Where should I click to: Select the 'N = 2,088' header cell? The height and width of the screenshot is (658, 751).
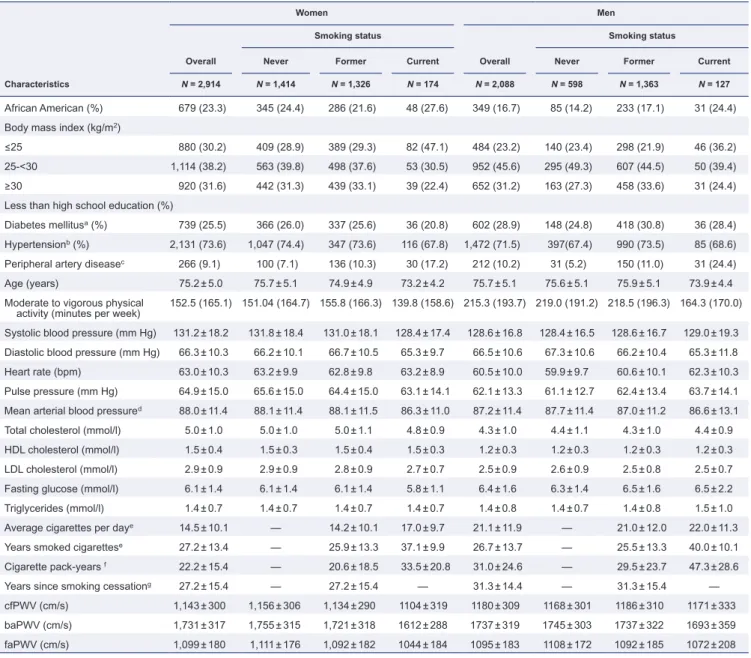point(495,84)
